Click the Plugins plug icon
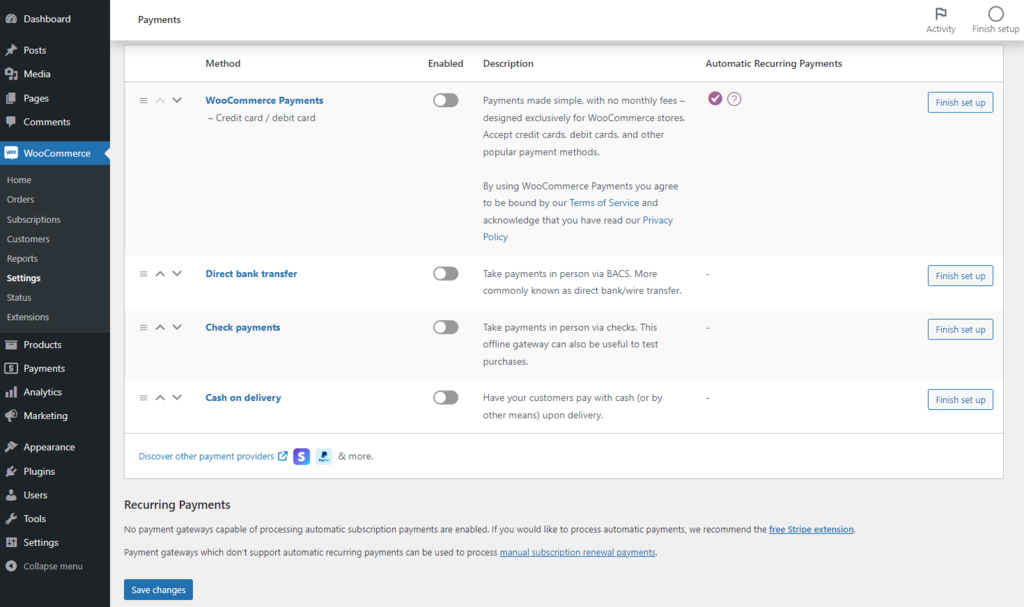 coord(11,471)
